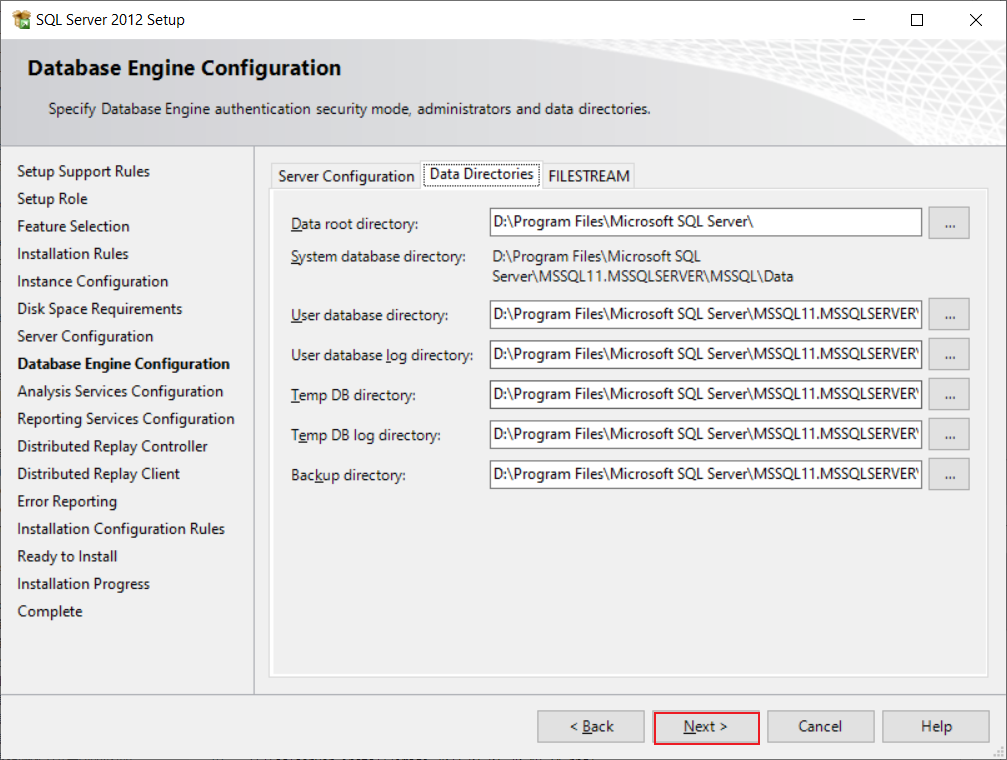
Task: Select the Error Reporting step
Action: click(x=67, y=502)
